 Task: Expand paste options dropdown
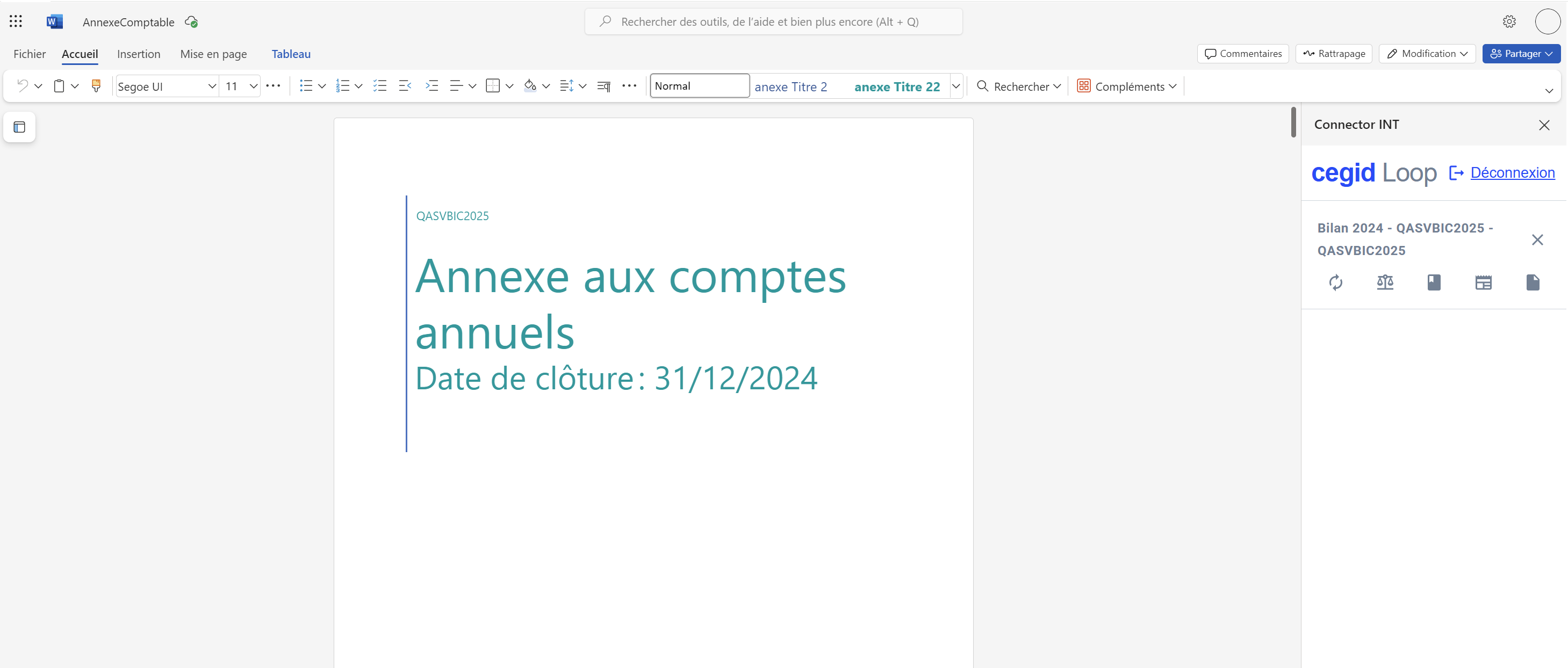tap(75, 86)
